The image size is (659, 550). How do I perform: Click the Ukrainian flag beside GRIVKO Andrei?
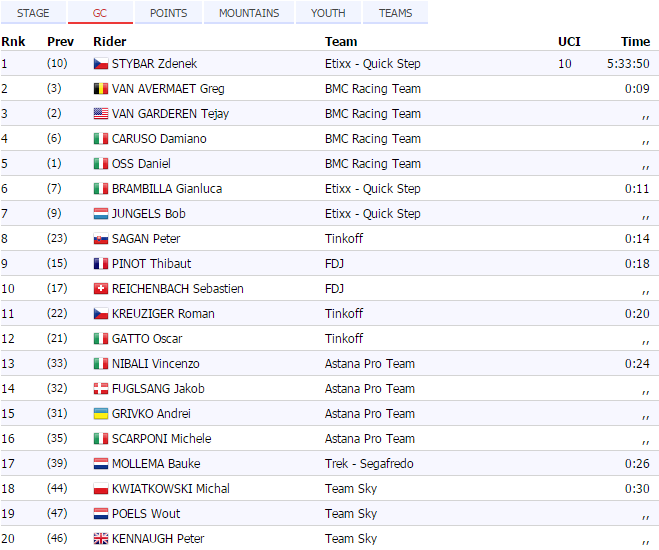(100, 414)
